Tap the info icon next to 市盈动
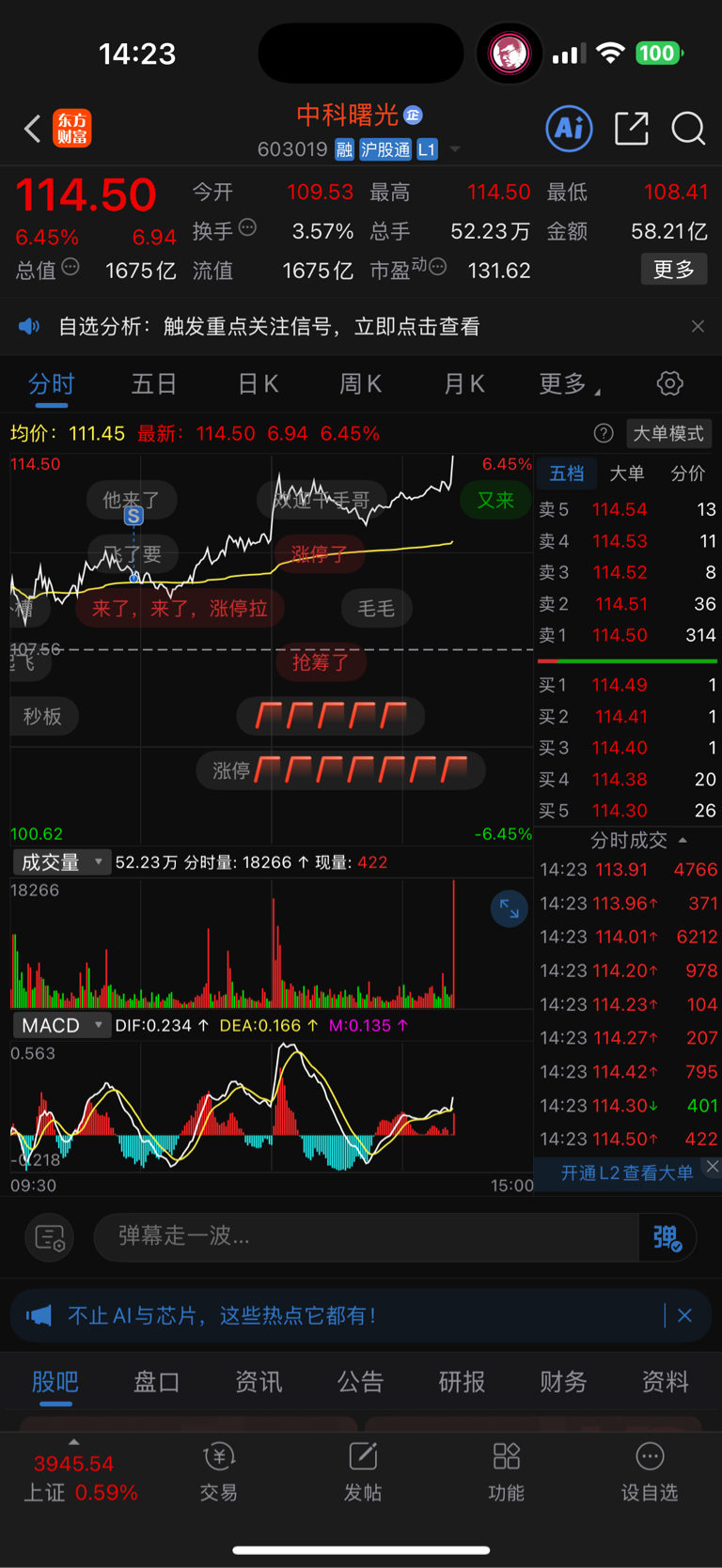This screenshot has width=722, height=1568. click(437, 268)
